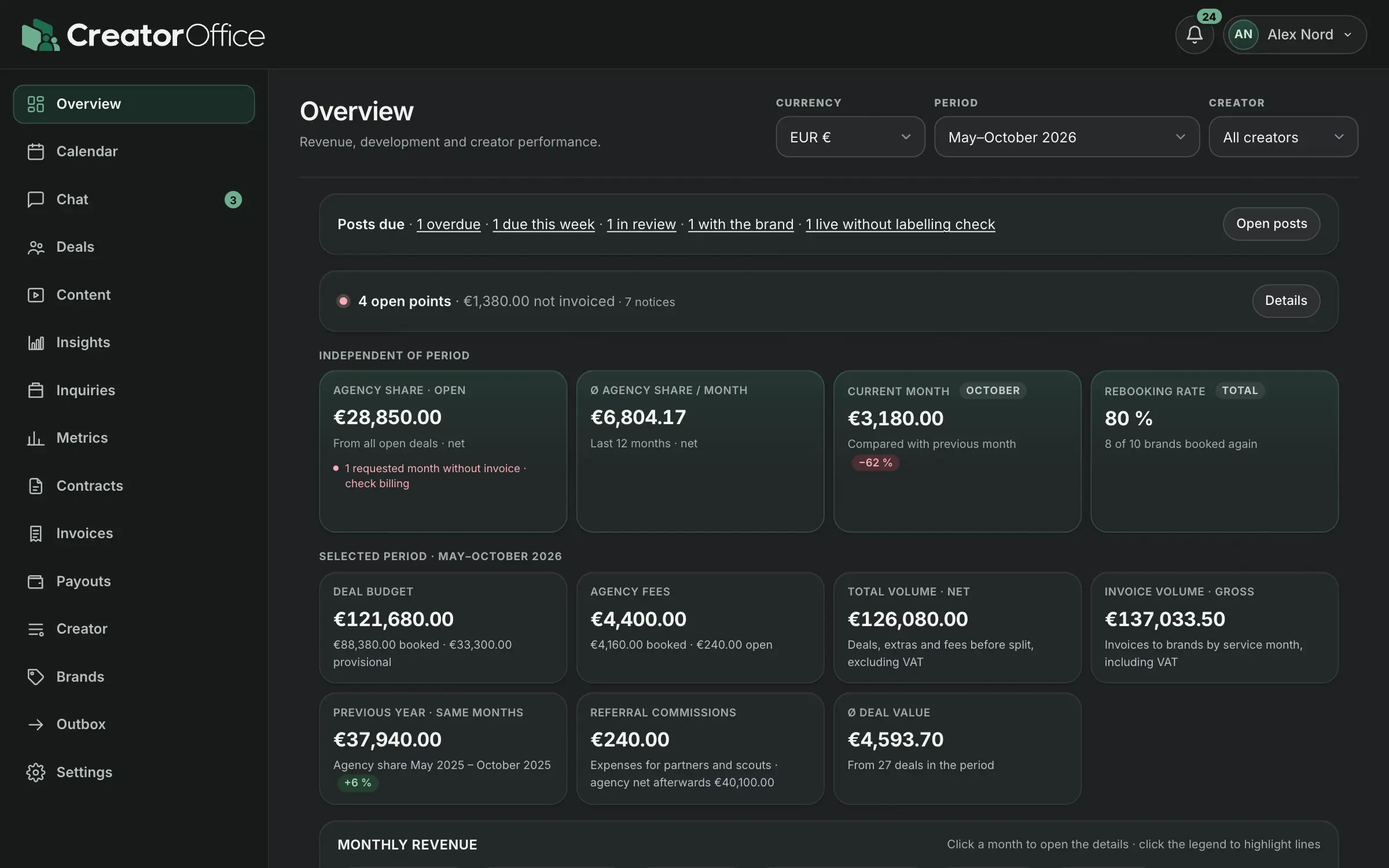The image size is (1389, 868).
Task: Open the 1 in review link
Action: point(641,225)
